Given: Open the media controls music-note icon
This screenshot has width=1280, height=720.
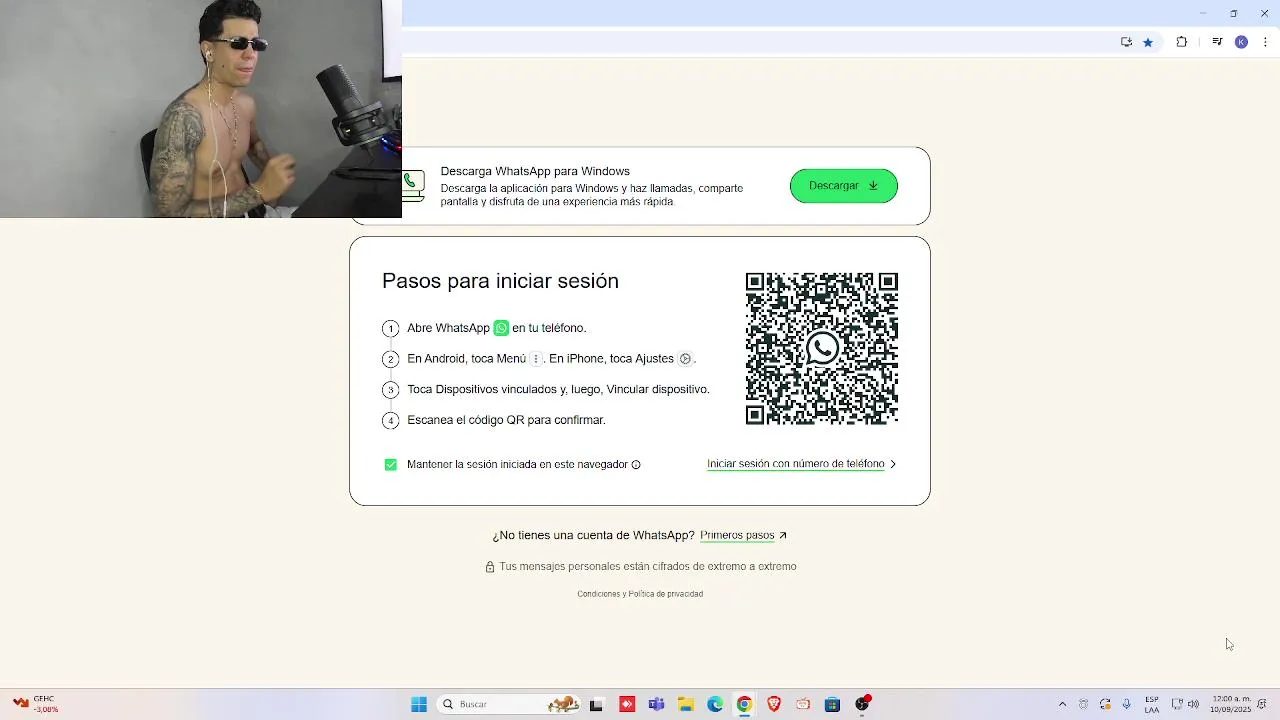Looking at the screenshot, I should tap(1217, 42).
